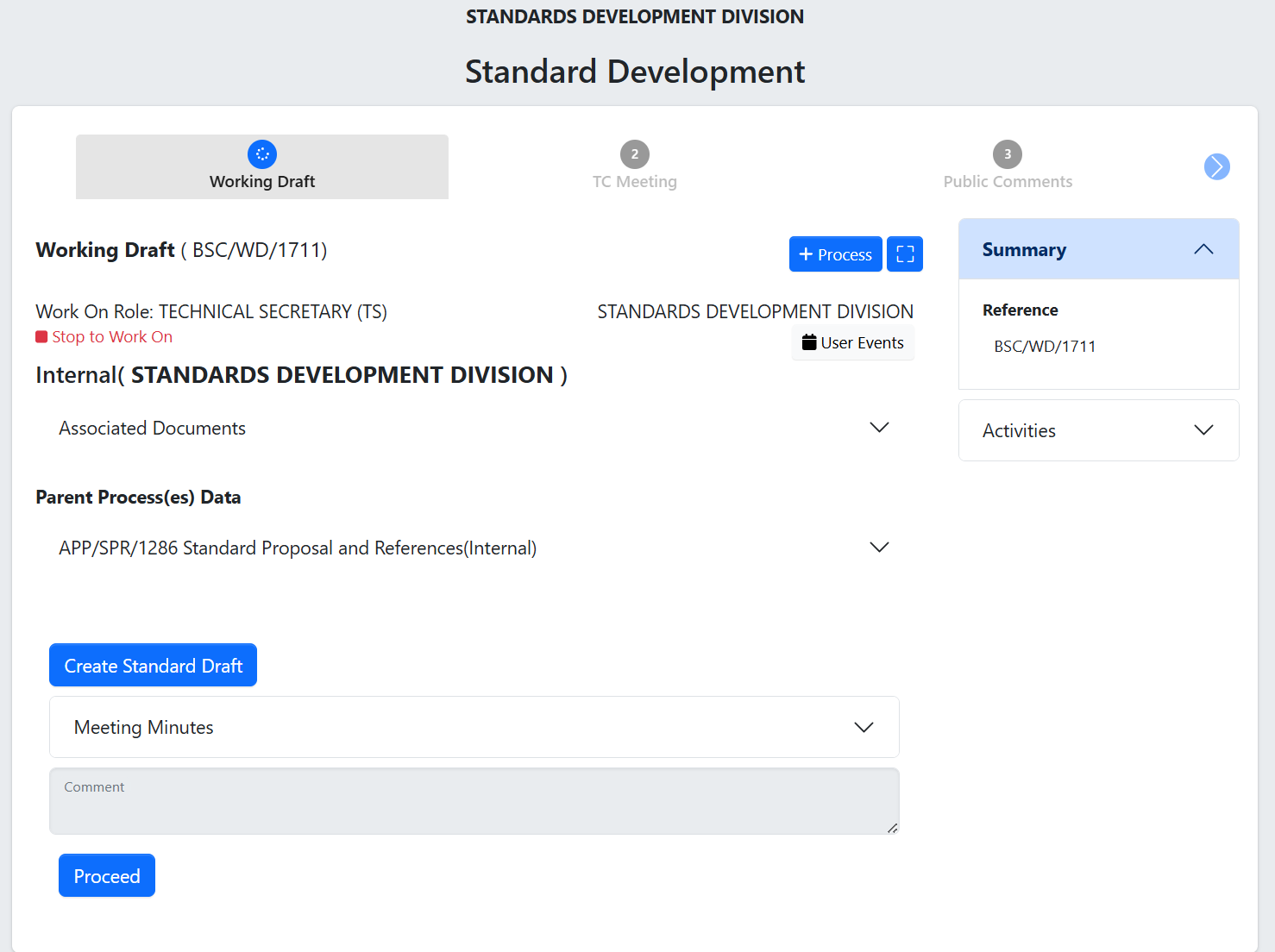Click the calendar icon in User Events
Screen dimensions: 1275x952
[809, 342]
